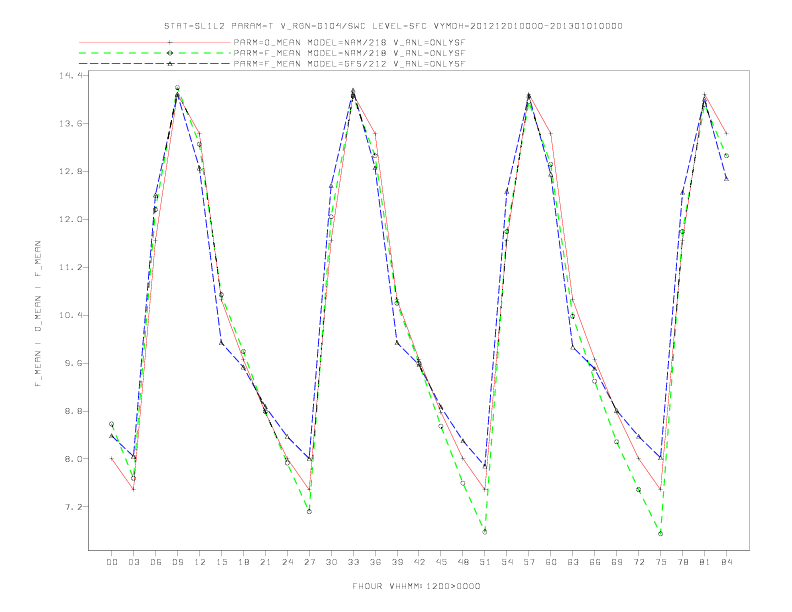The image size is (792, 612).
Task: Click the y-axis tick value 12.0
Action: pos(70,219)
